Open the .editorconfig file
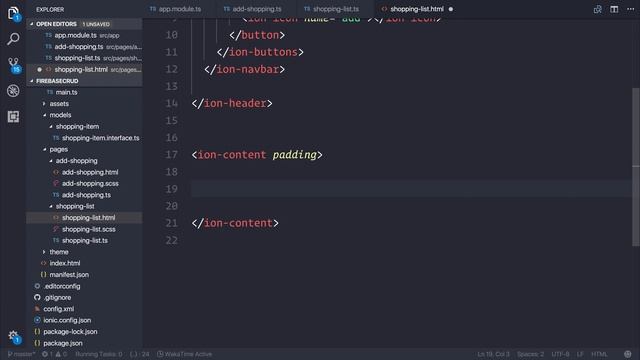640x360 pixels. 62,286
